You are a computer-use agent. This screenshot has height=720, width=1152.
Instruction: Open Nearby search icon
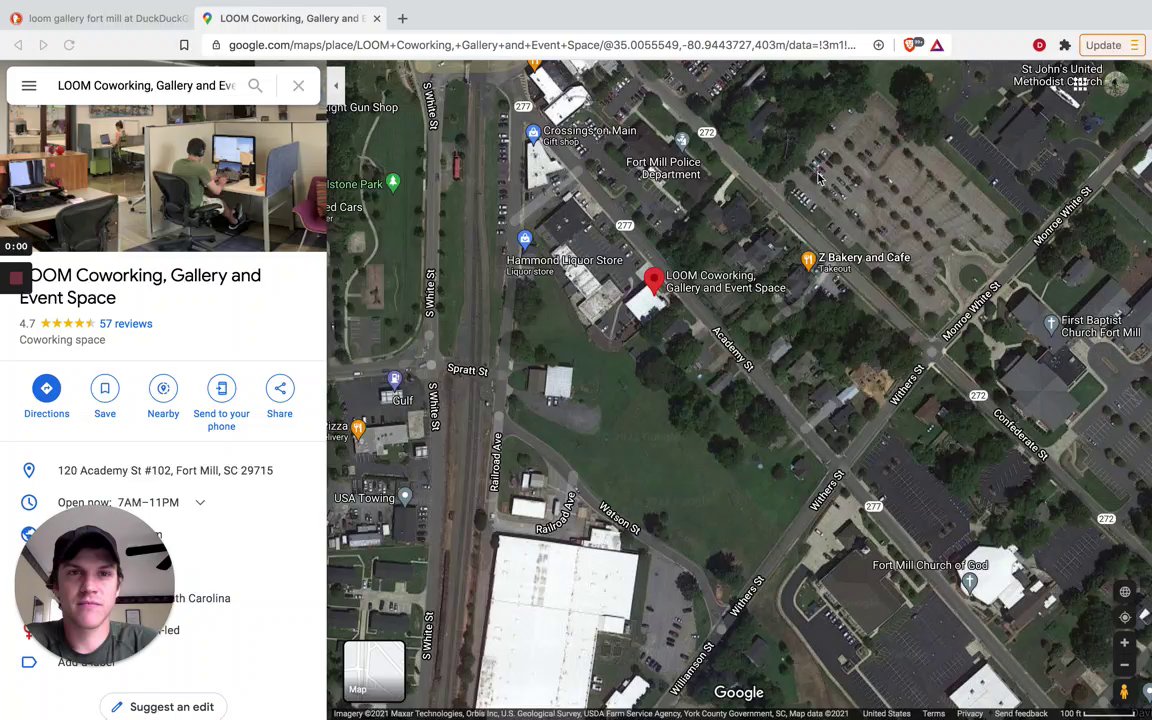click(x=163, y=388)
